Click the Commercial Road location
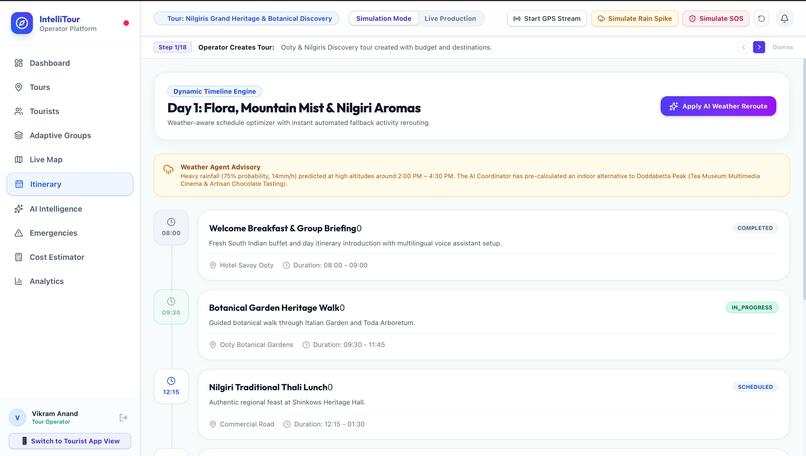This screenshot has width=806, height=456. (x=242, y=425)
